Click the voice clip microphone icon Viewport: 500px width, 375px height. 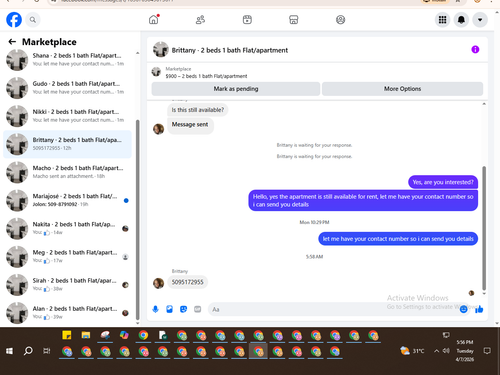click(155, 309)
